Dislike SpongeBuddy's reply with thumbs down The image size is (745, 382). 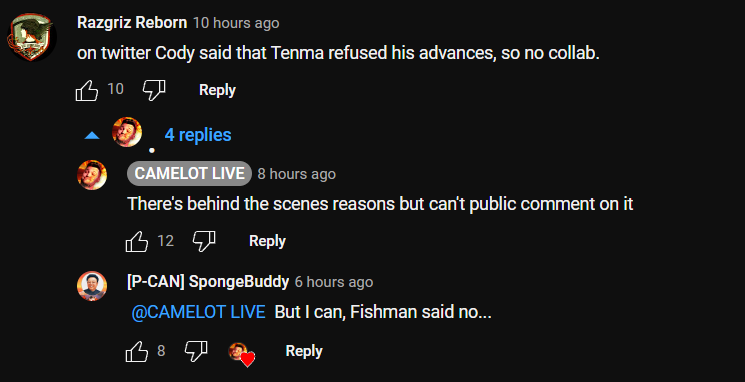(196, 352)
